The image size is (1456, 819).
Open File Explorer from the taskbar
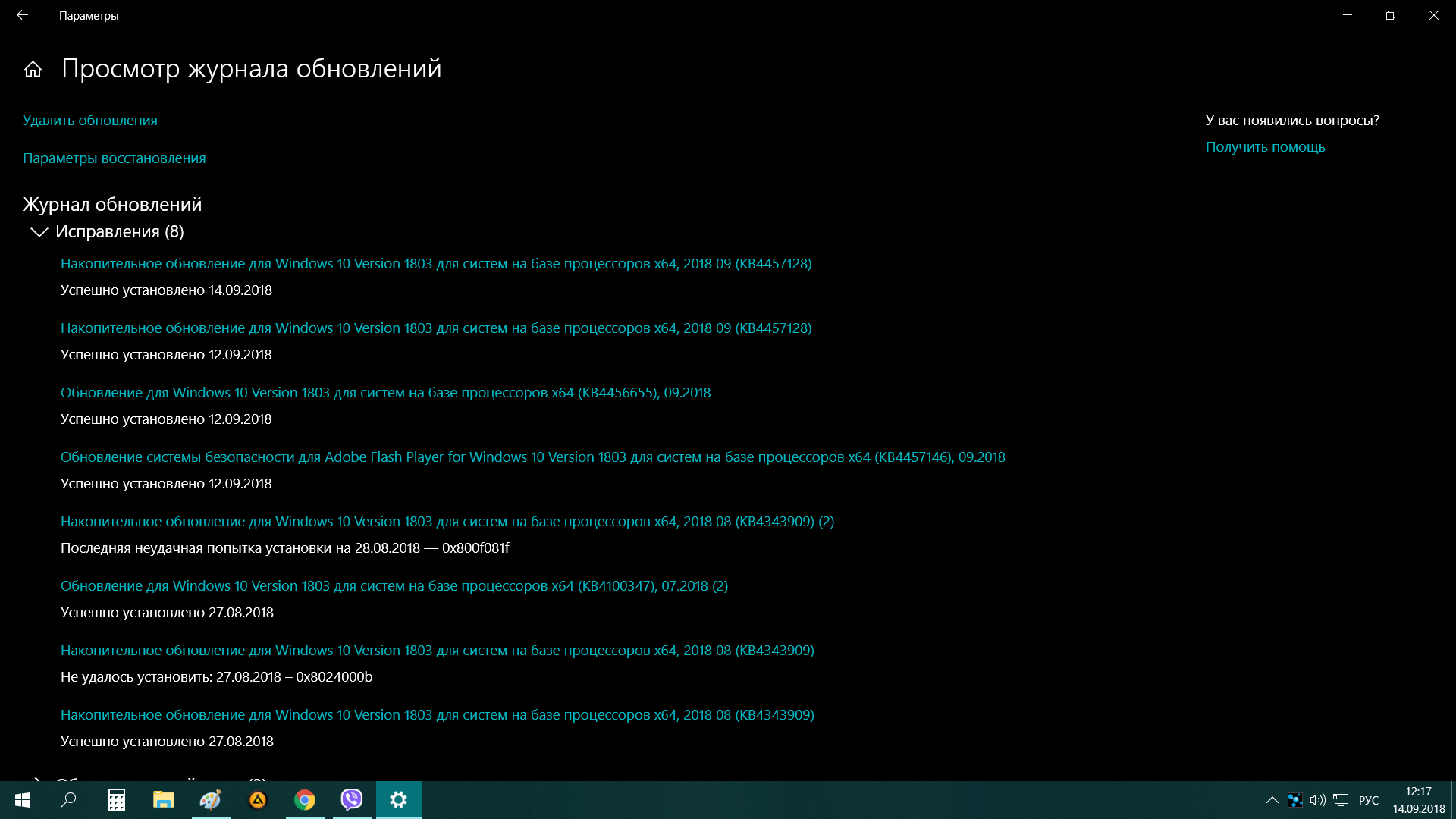(163, 800)
